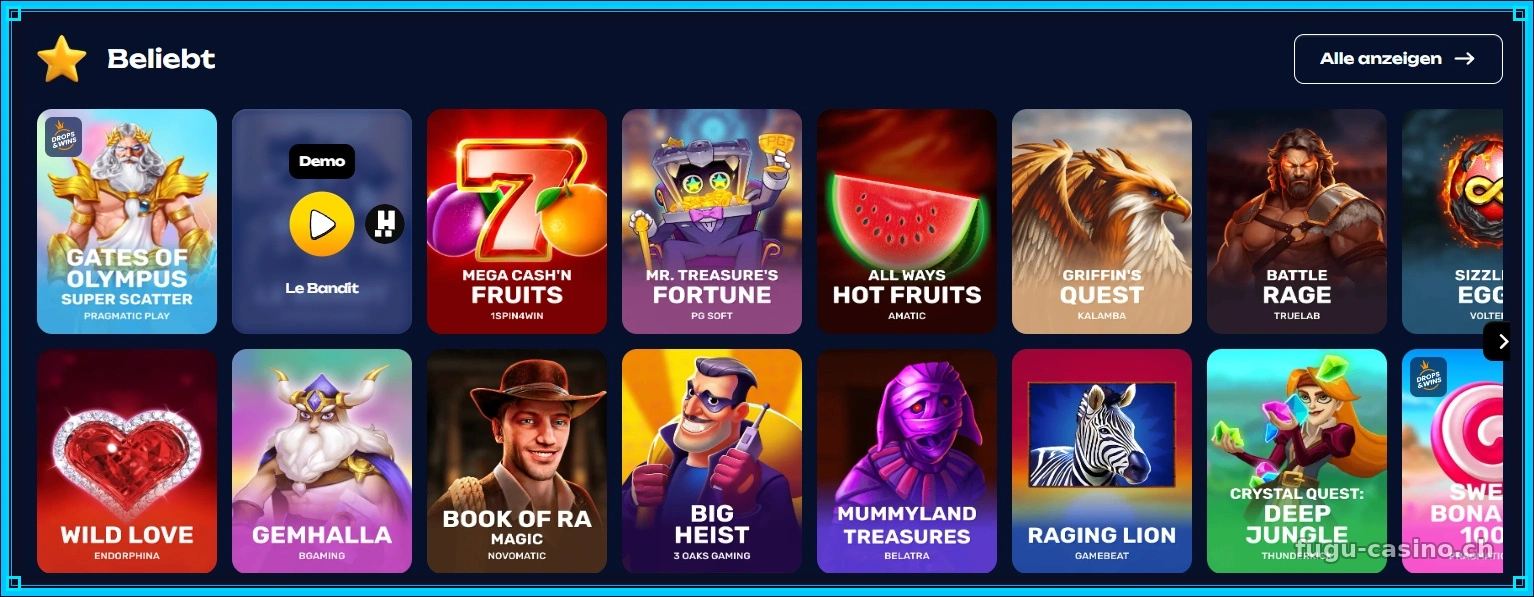Select the Gemhalla game tile
Image resolution: width=1534 pixels, height=597 pixels.
322,461
